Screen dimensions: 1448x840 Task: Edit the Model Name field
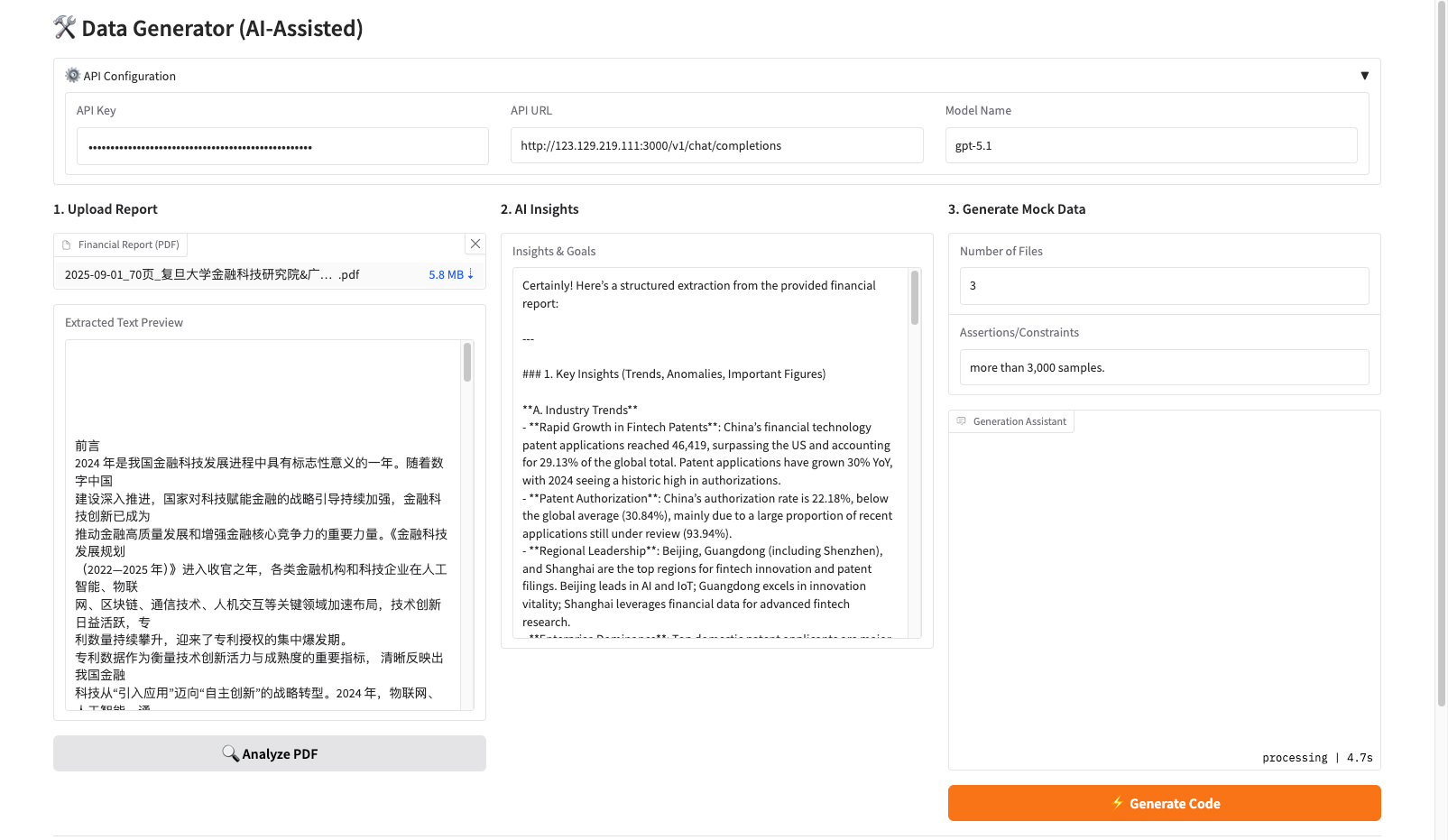(1150, 145)
